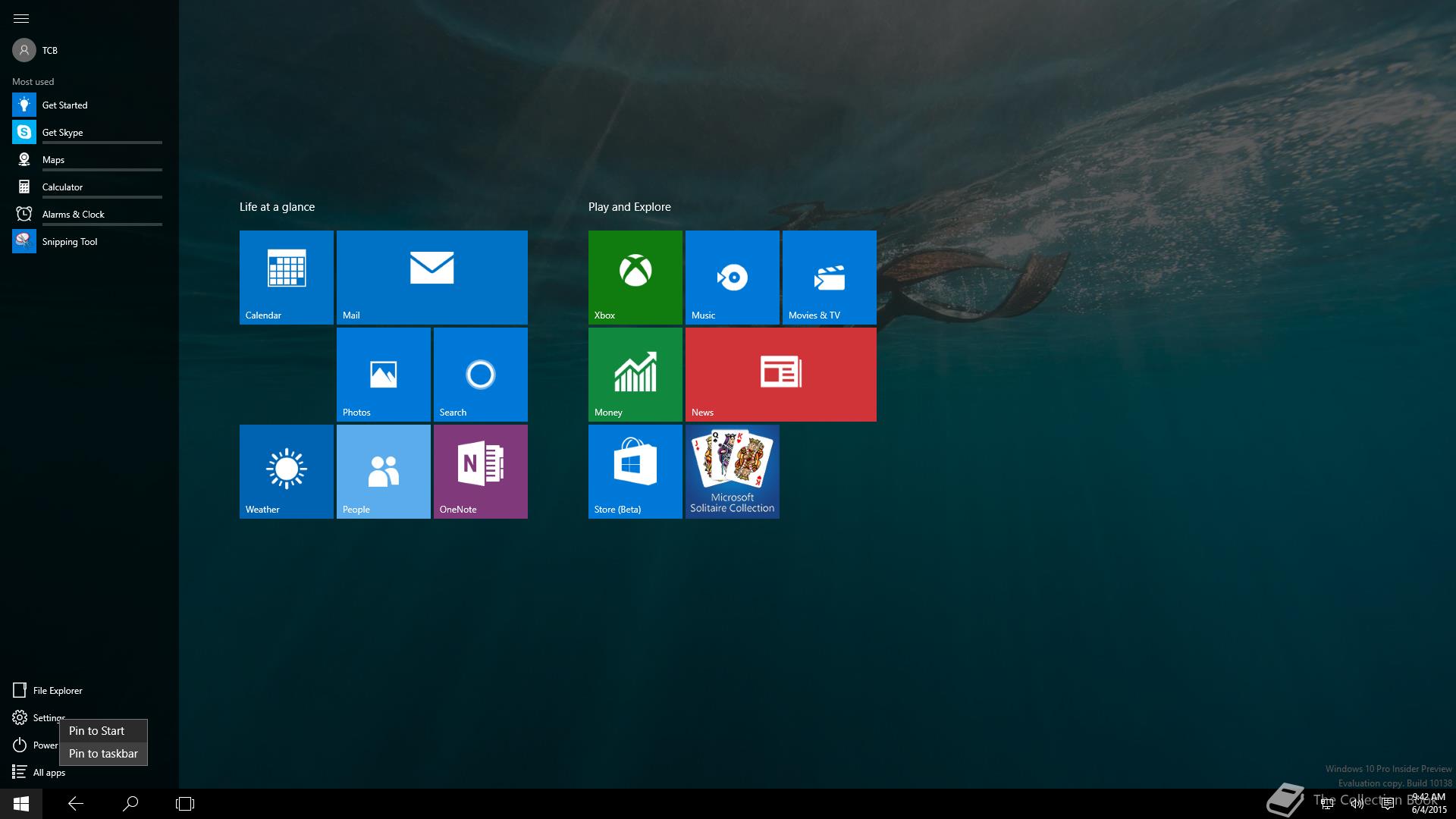This screenshot has width=1456, height=819.
Task: Open the Weather tile
Action: pyautogui.click(x=286, y=472)
